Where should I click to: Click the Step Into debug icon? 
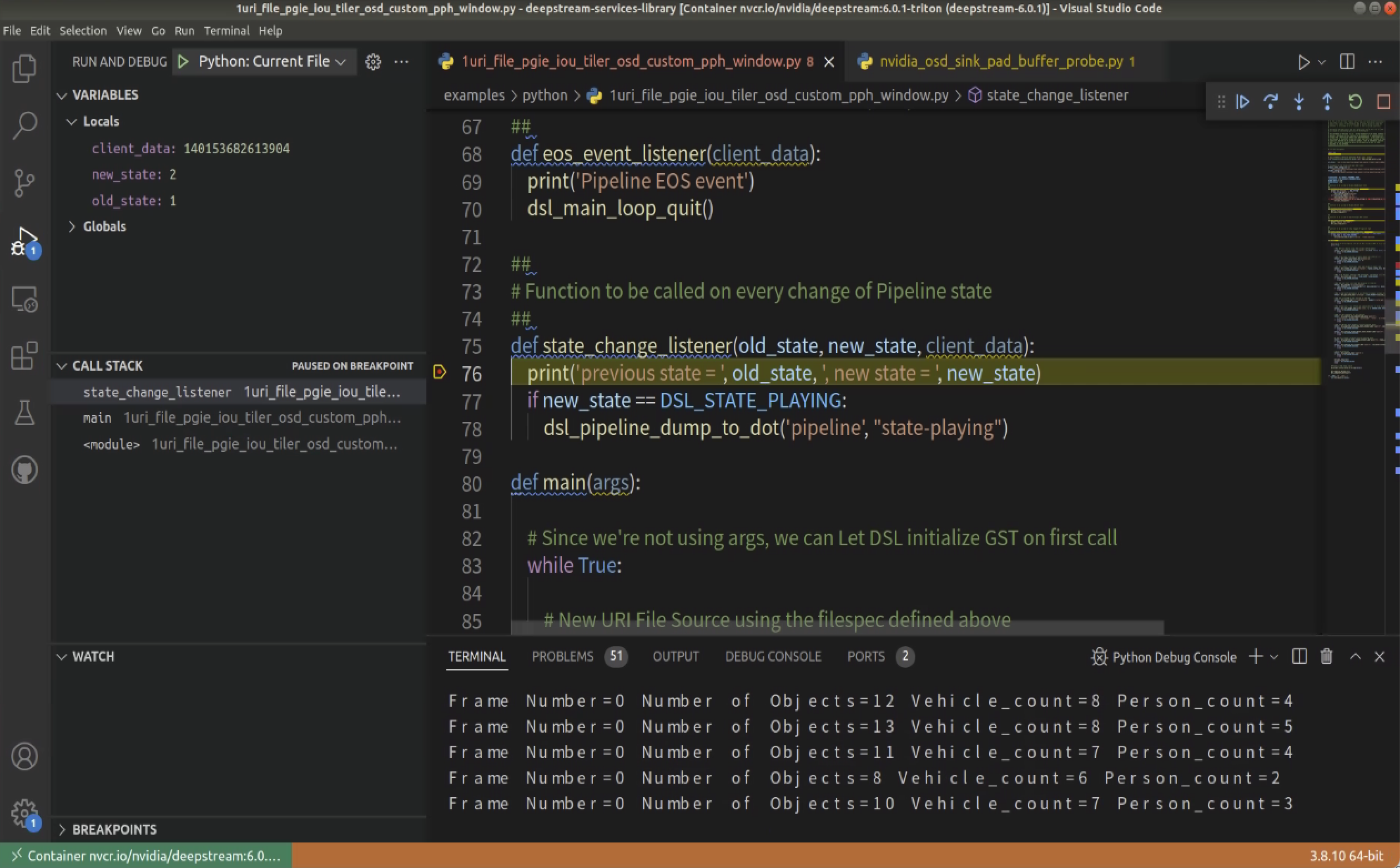1298,102
